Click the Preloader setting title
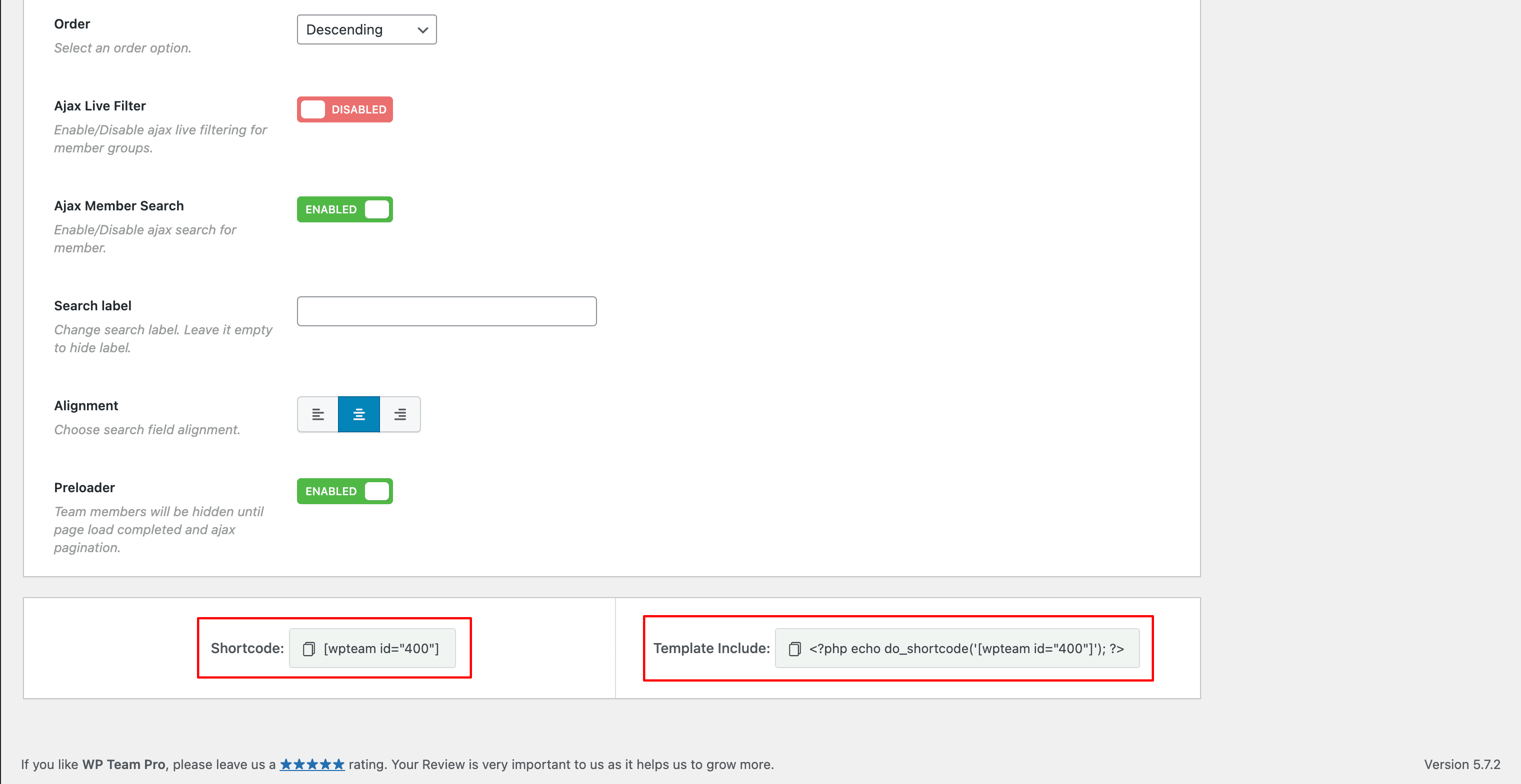The image size is (1521, 784). pyautogui.click(x=84, y=488)
